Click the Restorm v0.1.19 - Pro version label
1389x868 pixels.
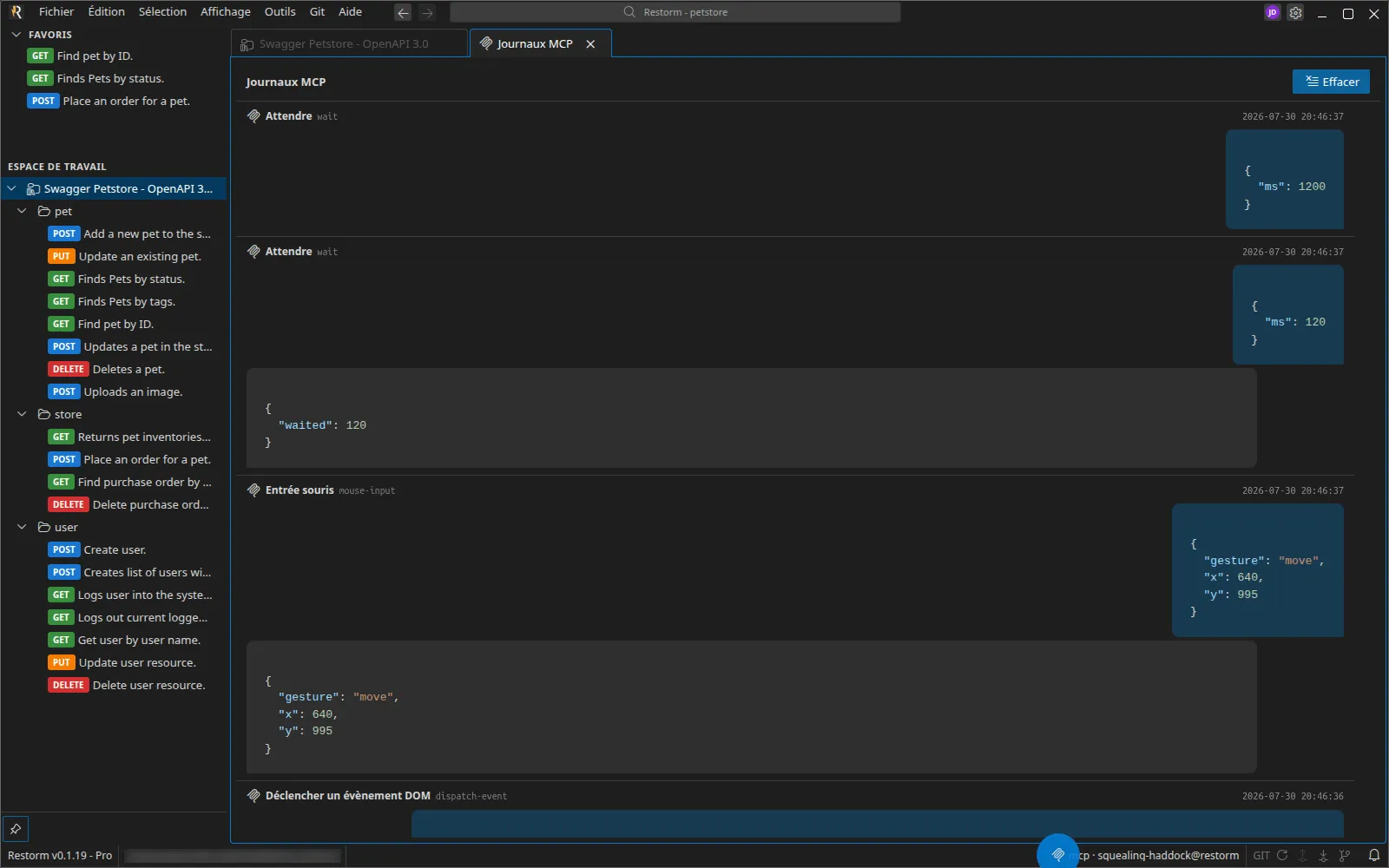(x=60, y=856)
